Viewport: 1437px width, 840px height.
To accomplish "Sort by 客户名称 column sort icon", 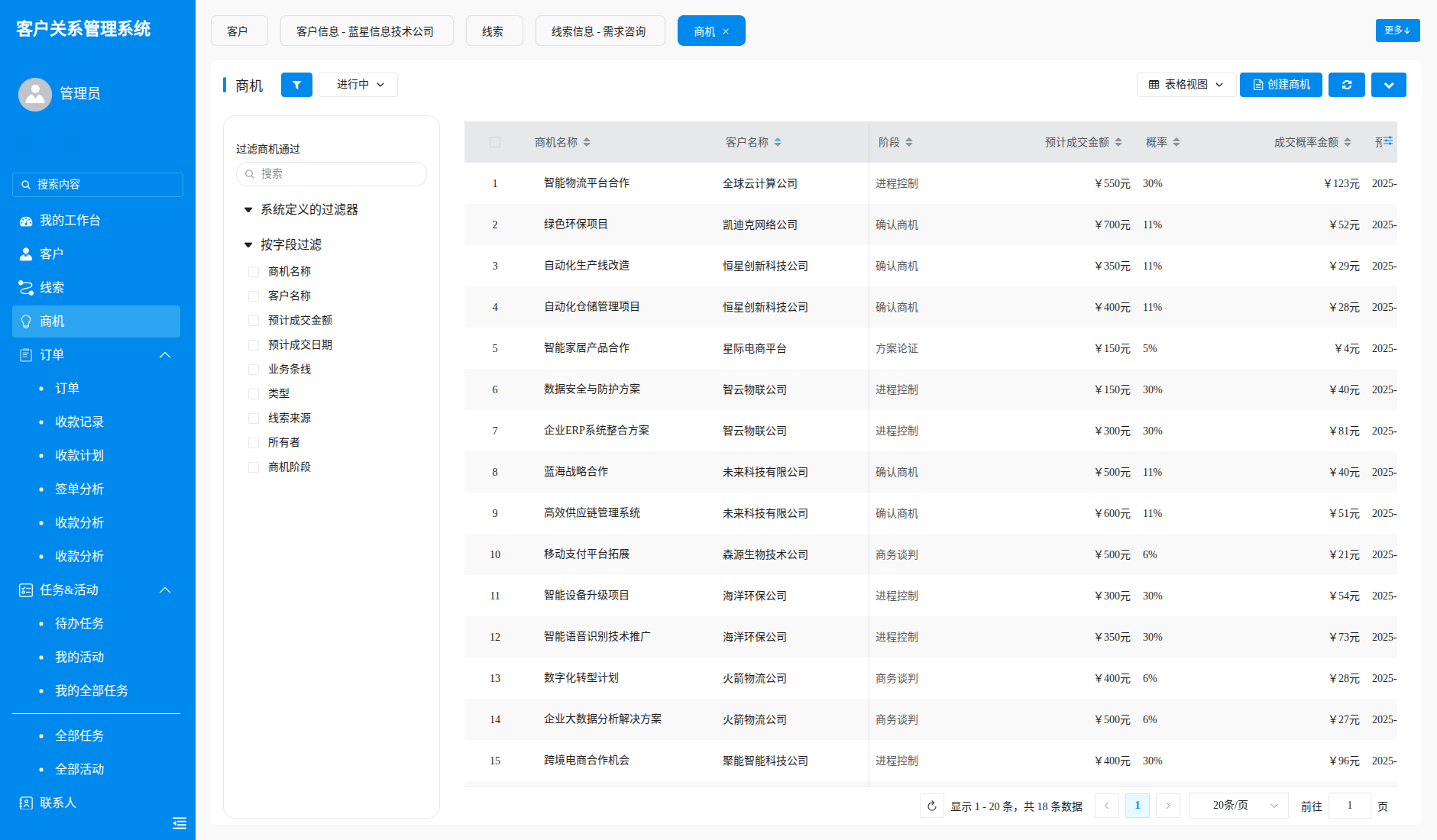I will (x=778, y=142).
